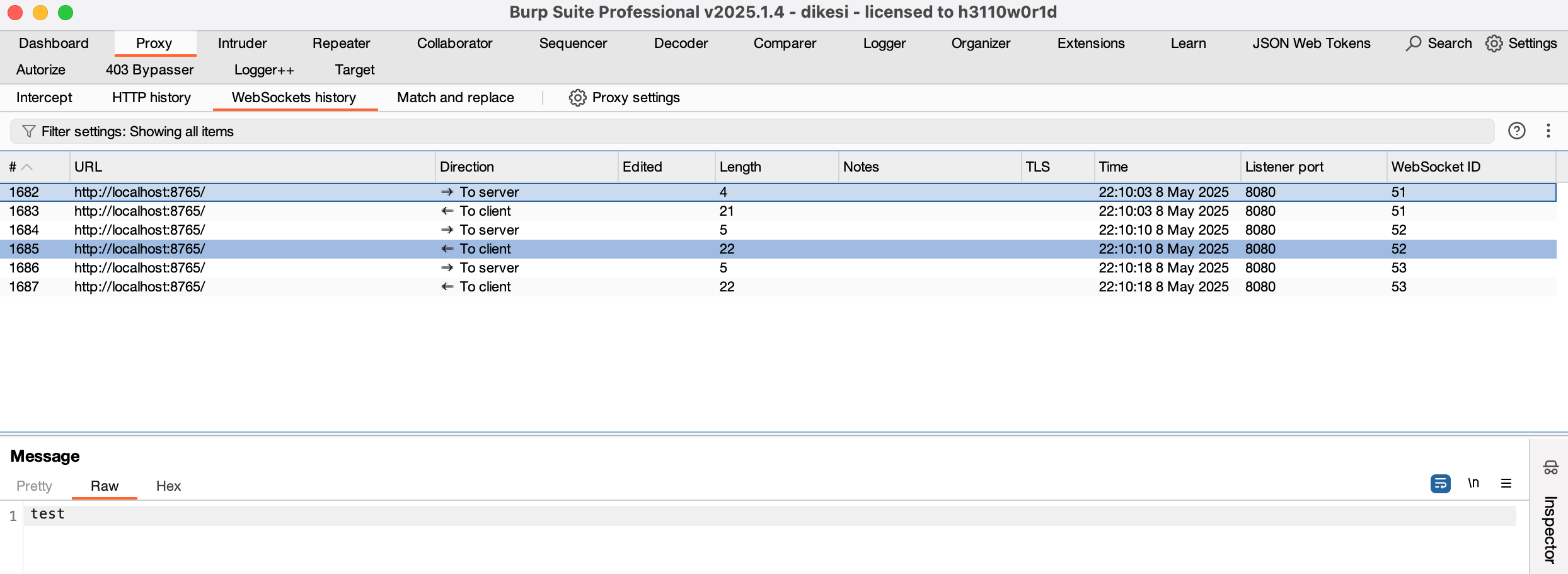Viewport: 1568px width, 574px height.
Task: Open JSON Web Tokens tab
Action: coord(1311,44)
